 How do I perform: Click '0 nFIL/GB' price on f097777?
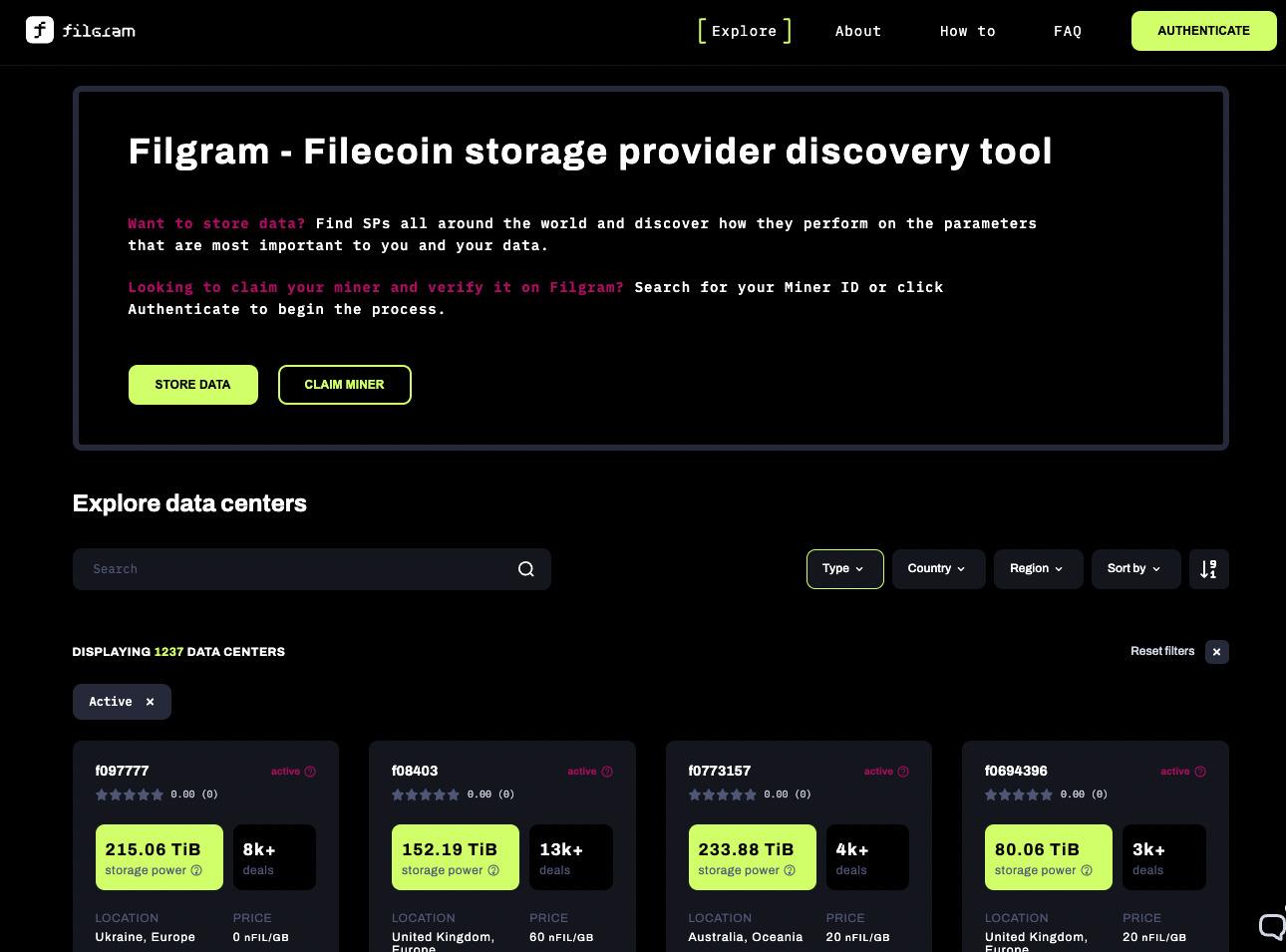pyautogui.click(x=261, y=937)
